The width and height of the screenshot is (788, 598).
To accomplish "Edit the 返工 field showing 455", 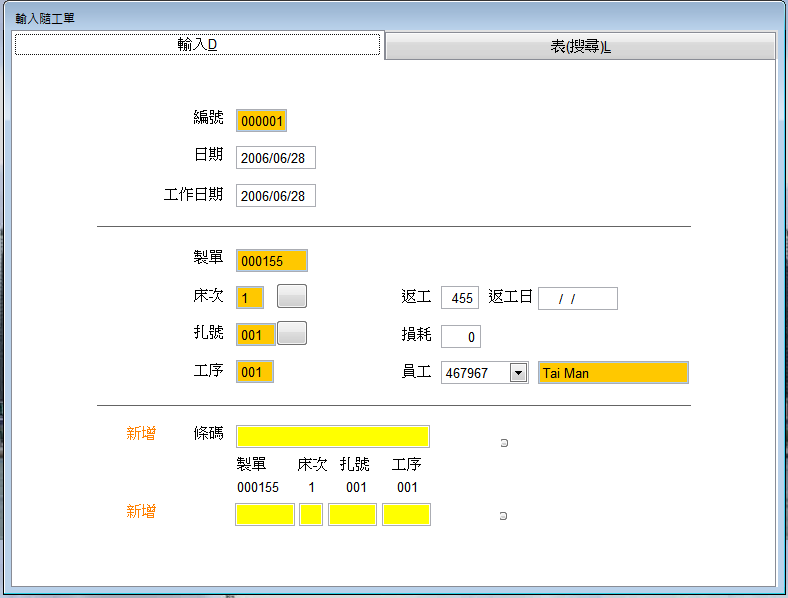I will pyautogui.click(x=460, y=298).
